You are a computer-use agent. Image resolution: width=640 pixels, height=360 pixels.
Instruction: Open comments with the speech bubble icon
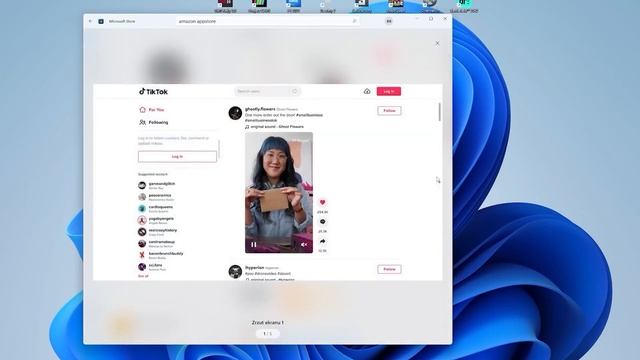pos(322,222)
